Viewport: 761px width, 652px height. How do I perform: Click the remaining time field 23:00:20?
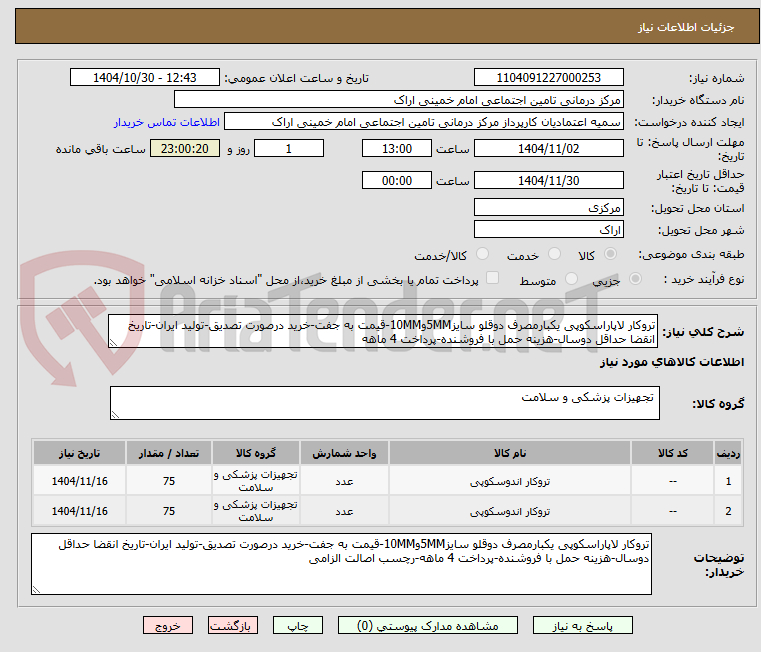pyautogui.click(x=185, y=148)
